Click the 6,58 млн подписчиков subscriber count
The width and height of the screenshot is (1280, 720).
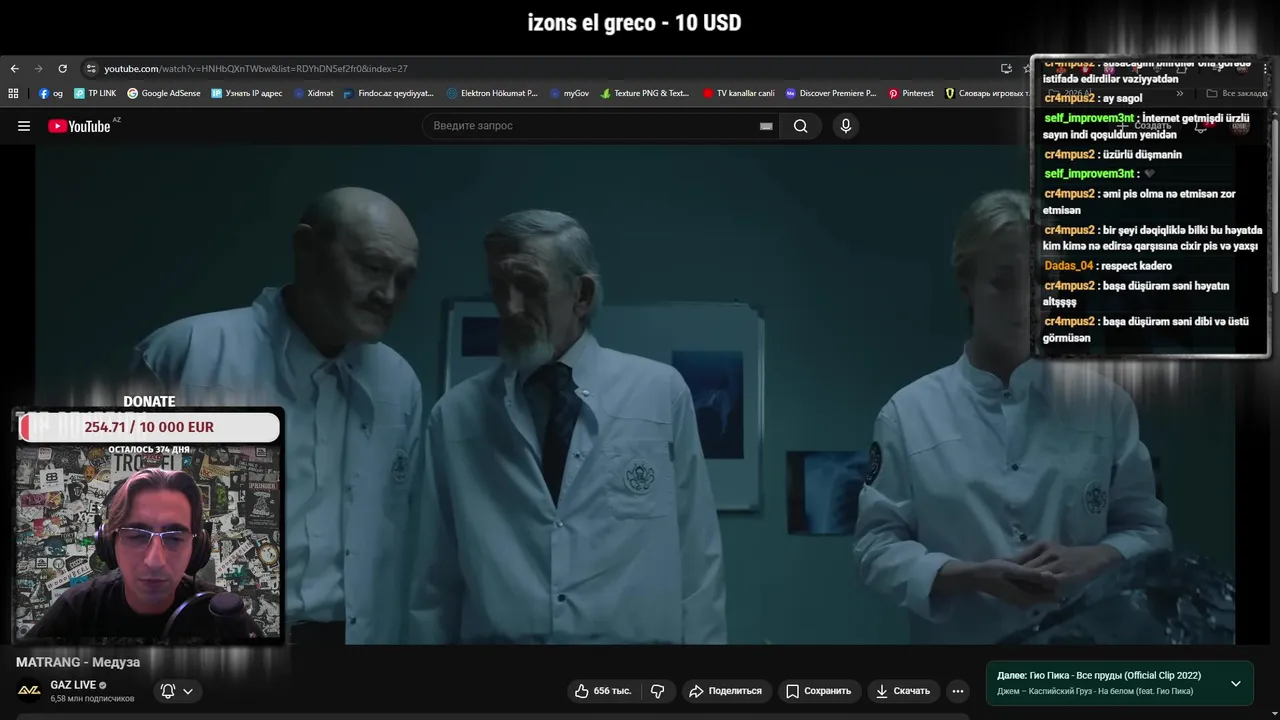tap(92, 699)
